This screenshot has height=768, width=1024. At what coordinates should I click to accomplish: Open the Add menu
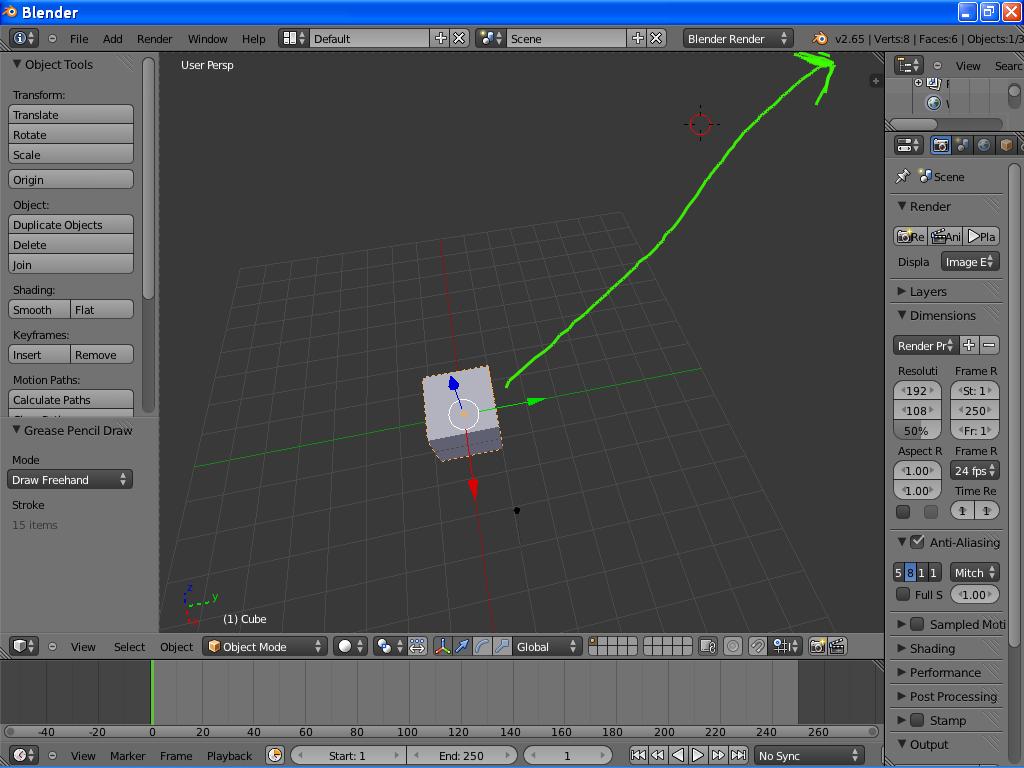112,38
